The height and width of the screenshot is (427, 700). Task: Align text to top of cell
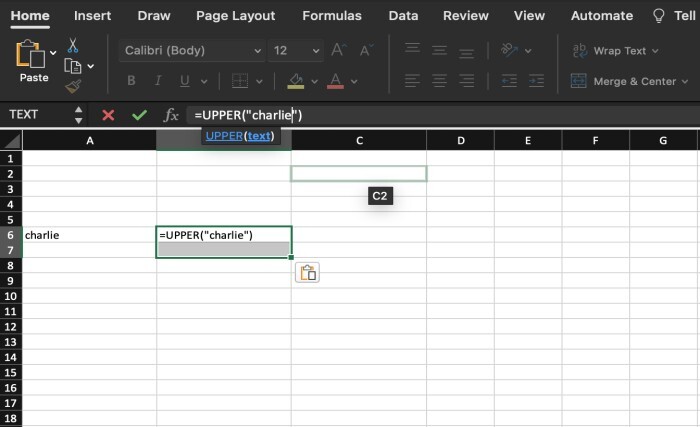412,47
